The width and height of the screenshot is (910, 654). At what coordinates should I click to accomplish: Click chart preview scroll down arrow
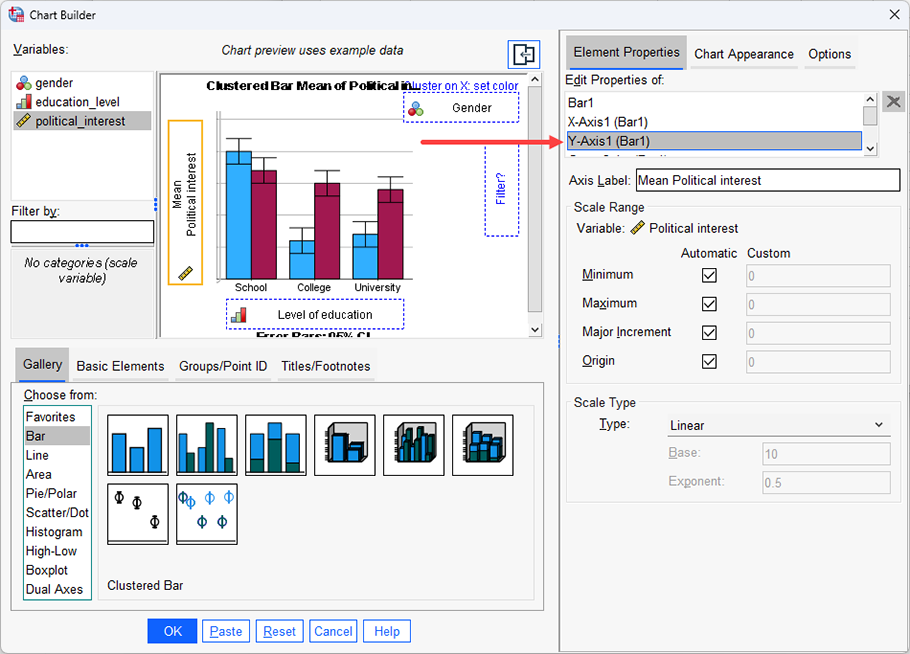pos(535,330)
